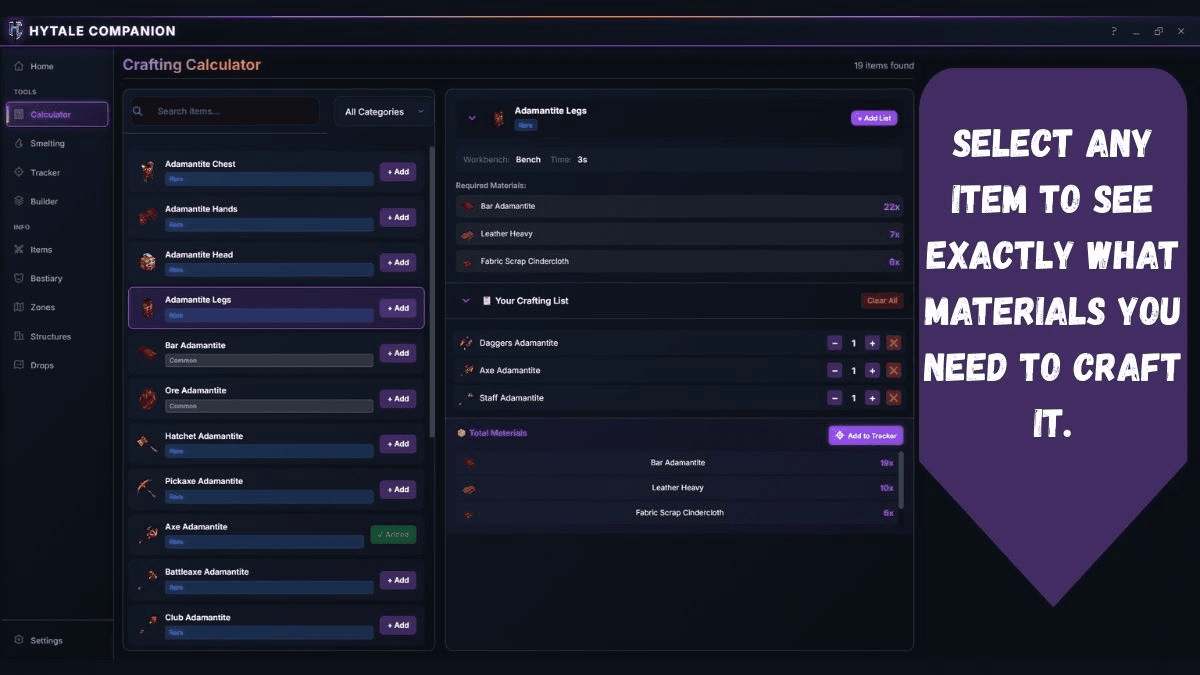This screenshot has width=1200, height=675.
Task: Add Pickaxe Adamantite to the list
Action: [398, 489]
